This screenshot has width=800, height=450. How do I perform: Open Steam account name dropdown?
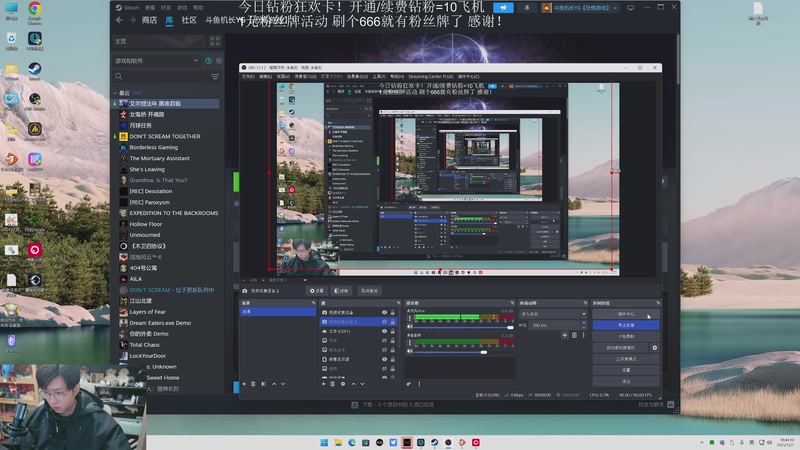coord(581,8)
